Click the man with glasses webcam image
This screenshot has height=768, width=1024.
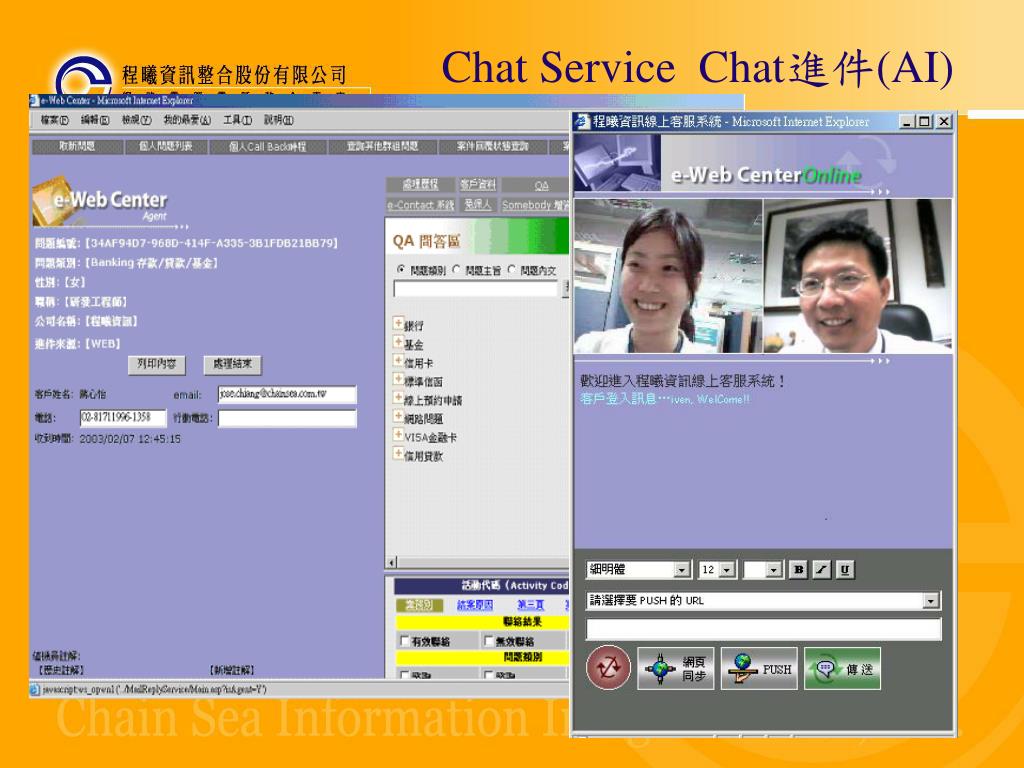857,277
